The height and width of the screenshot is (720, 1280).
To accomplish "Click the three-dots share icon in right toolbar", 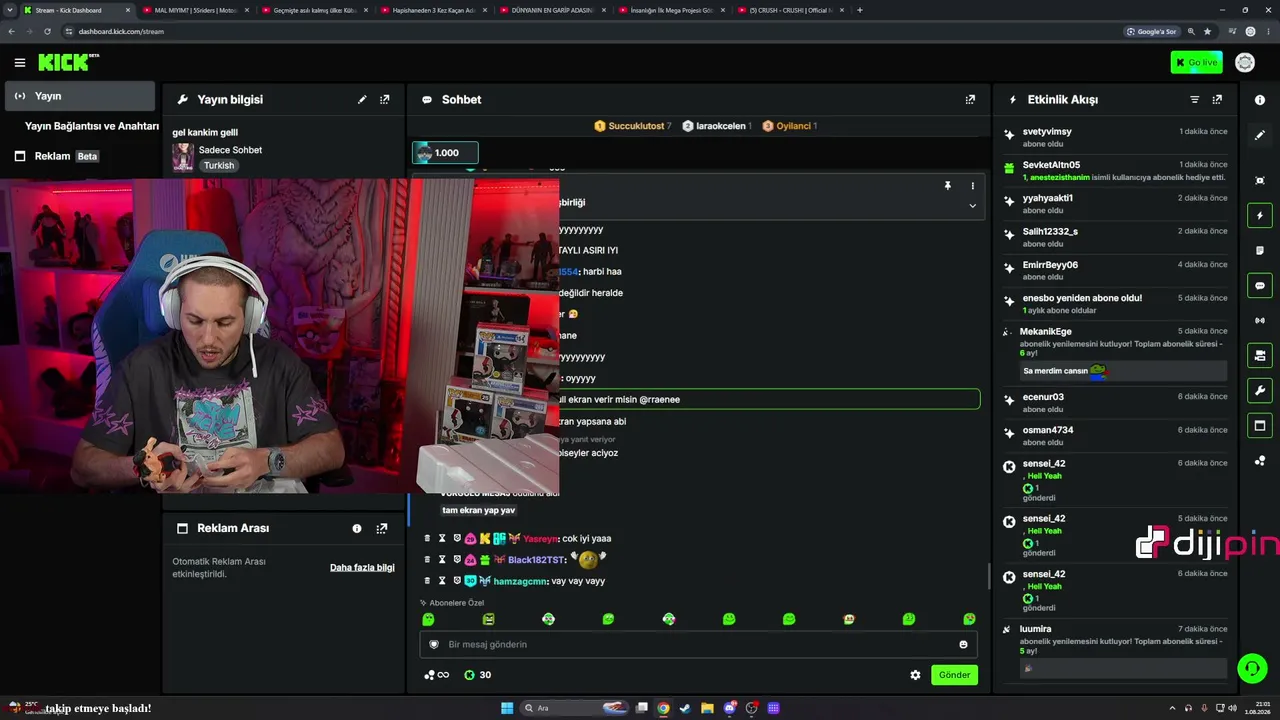I will click(x=1260, y=461).
